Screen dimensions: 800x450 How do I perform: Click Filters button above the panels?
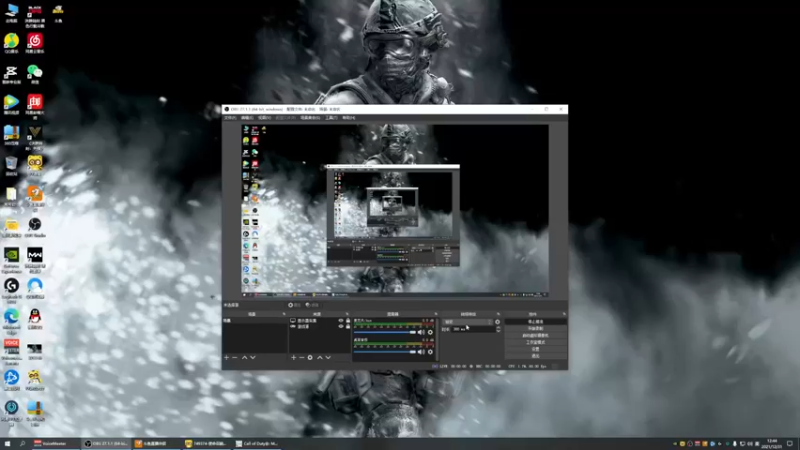(x=312, y=305)
